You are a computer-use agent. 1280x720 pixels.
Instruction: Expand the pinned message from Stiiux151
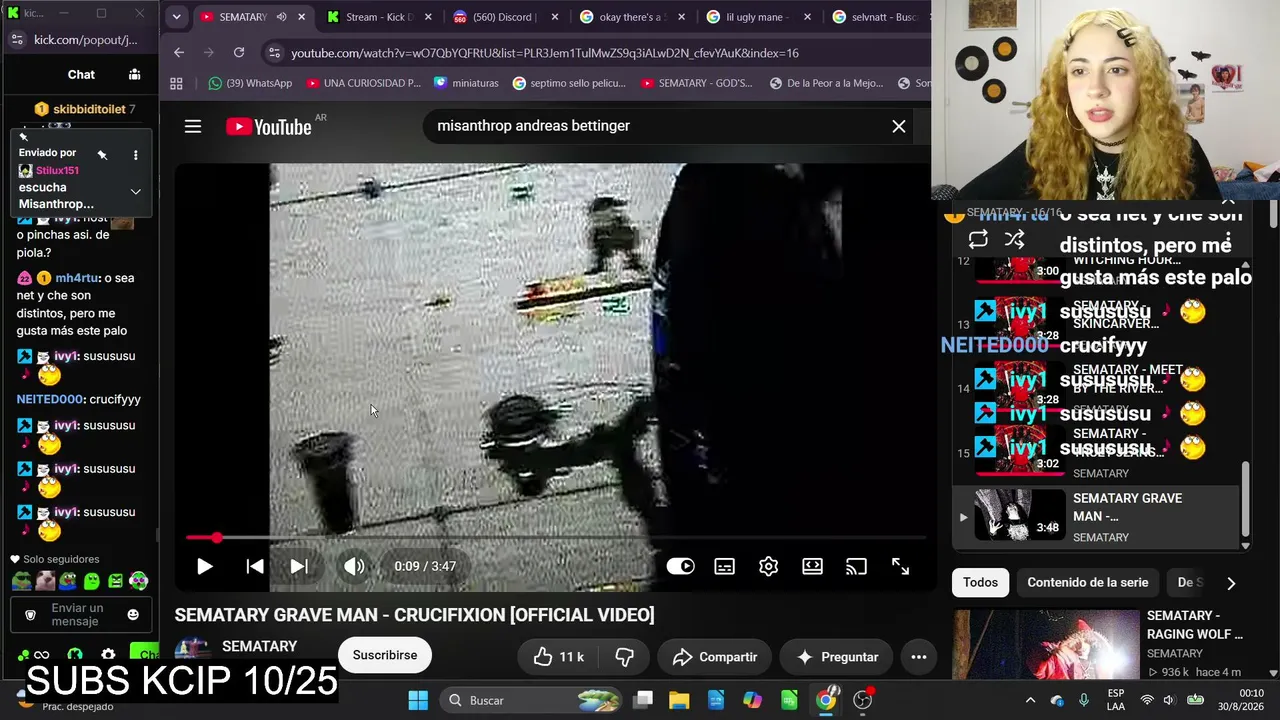[135, 191]
